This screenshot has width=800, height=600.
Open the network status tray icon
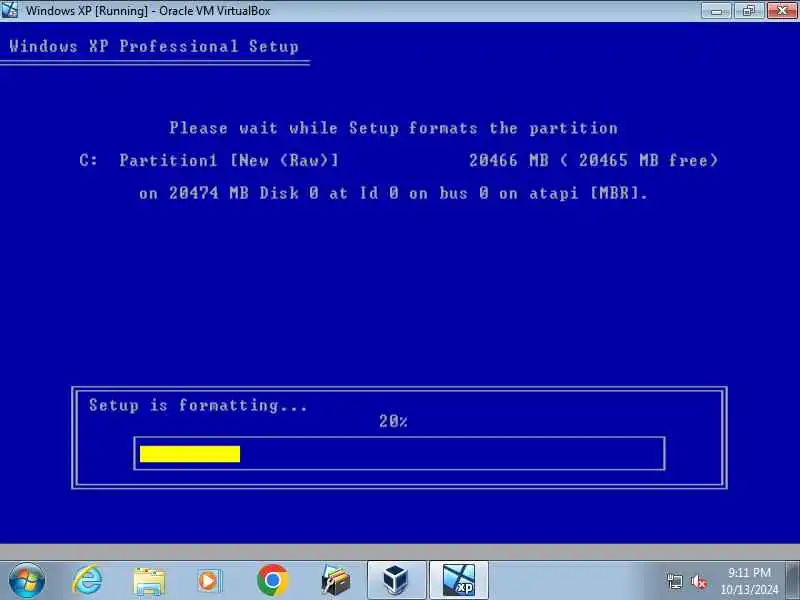[674, 581]
